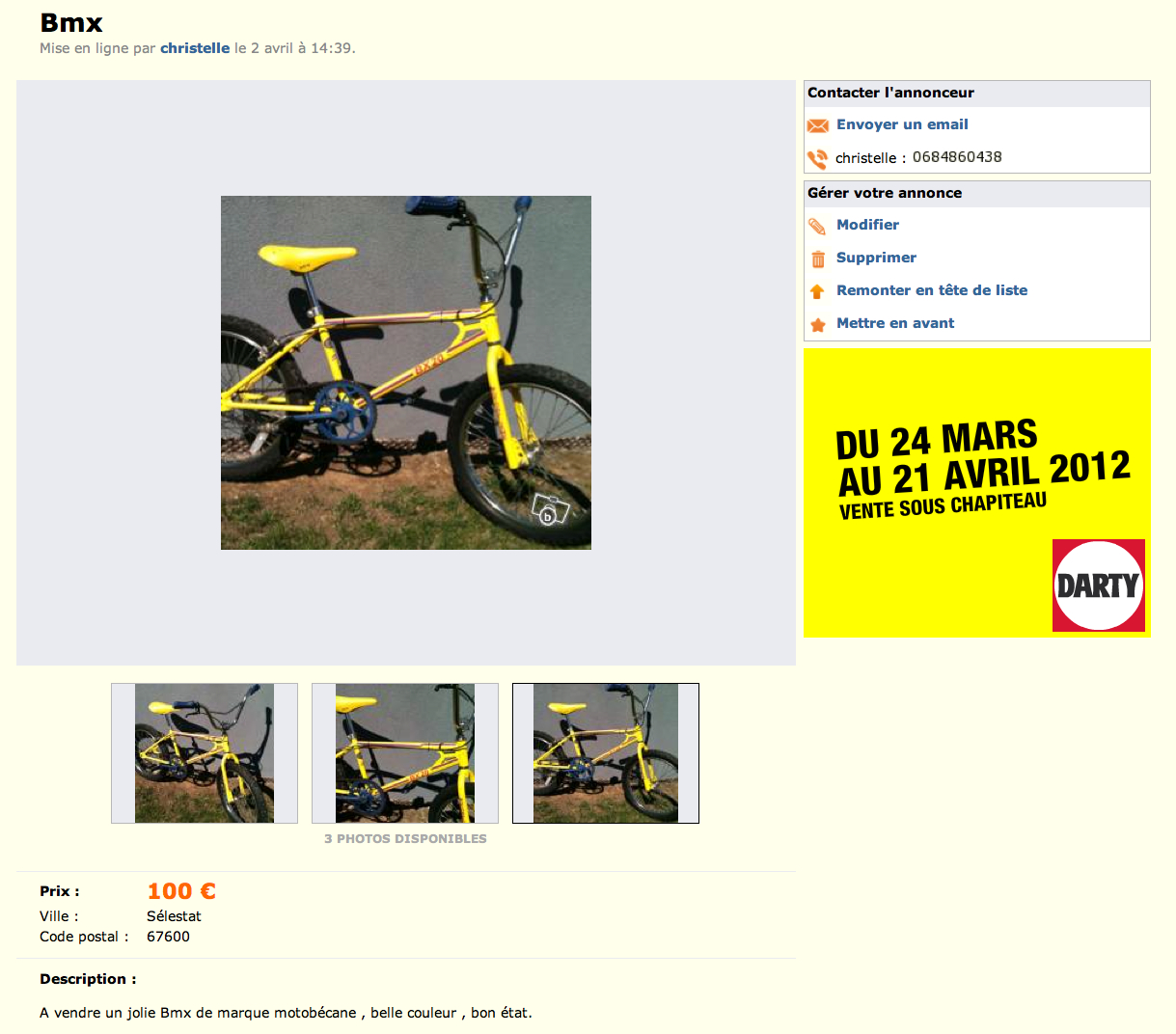
Task: Open the yellow Darty vente sous chapiteau banner
Action: click(x=977, y=493)
